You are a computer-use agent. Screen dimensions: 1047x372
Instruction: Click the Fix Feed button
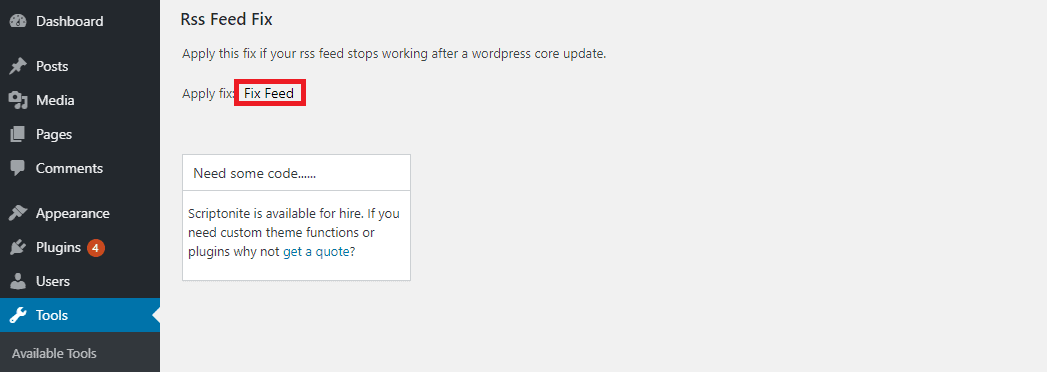(x=270, y=94)
